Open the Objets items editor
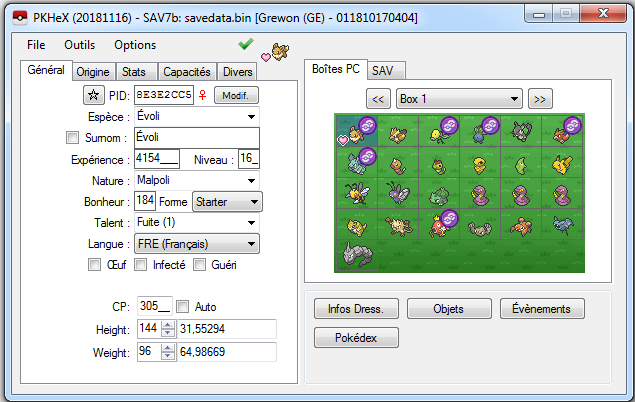The height and width of the screenshot is (402, 635). [x=449, y=309]
